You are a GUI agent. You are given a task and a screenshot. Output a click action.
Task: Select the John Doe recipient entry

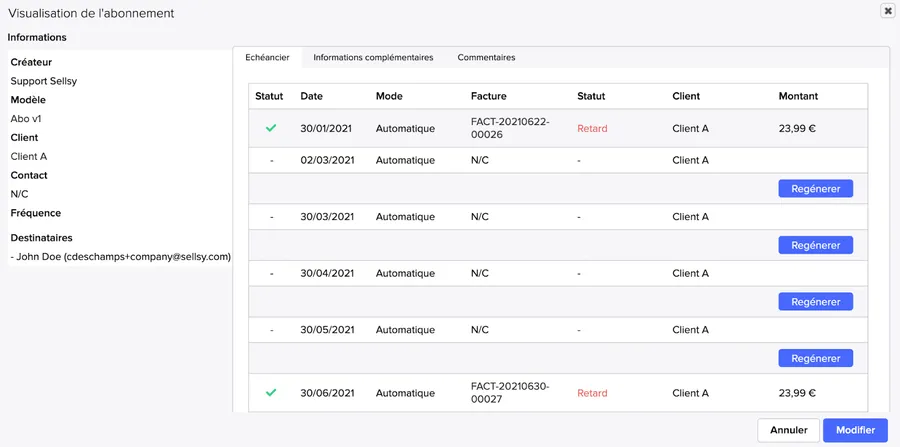[121, 257]
